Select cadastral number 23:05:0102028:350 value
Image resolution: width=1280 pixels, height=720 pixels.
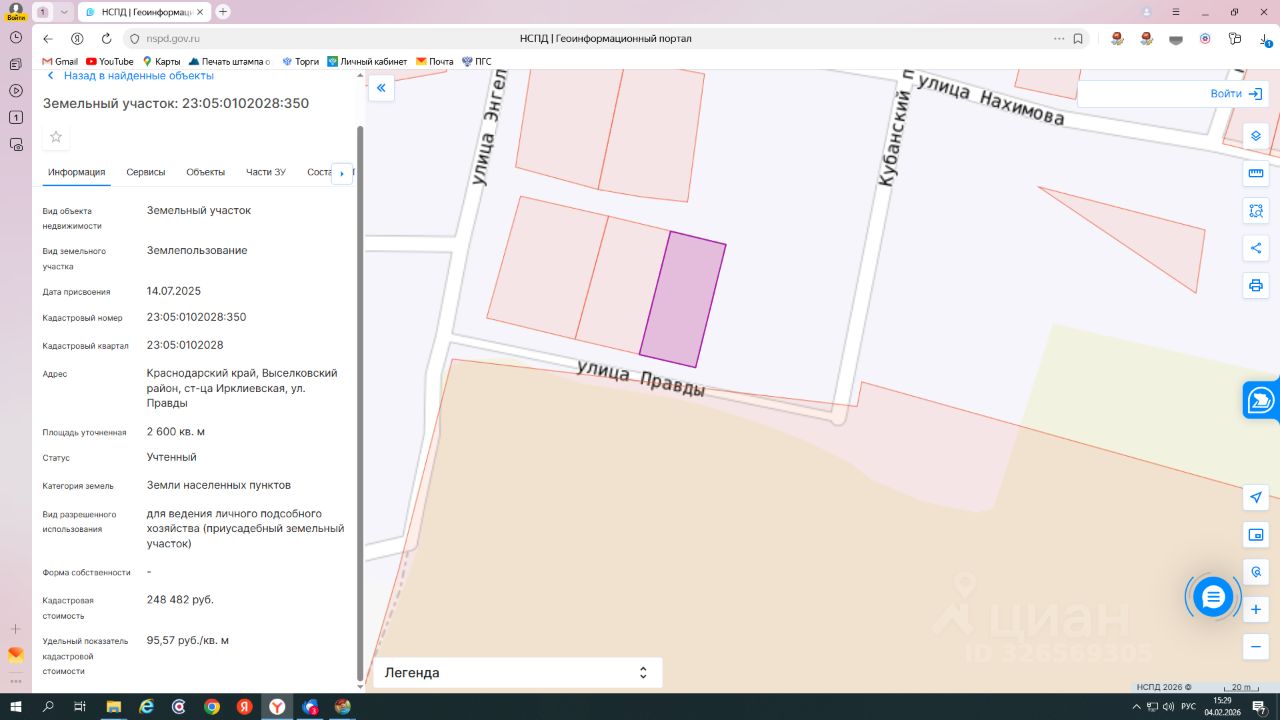pyautogui.click(x=196, y=317)
